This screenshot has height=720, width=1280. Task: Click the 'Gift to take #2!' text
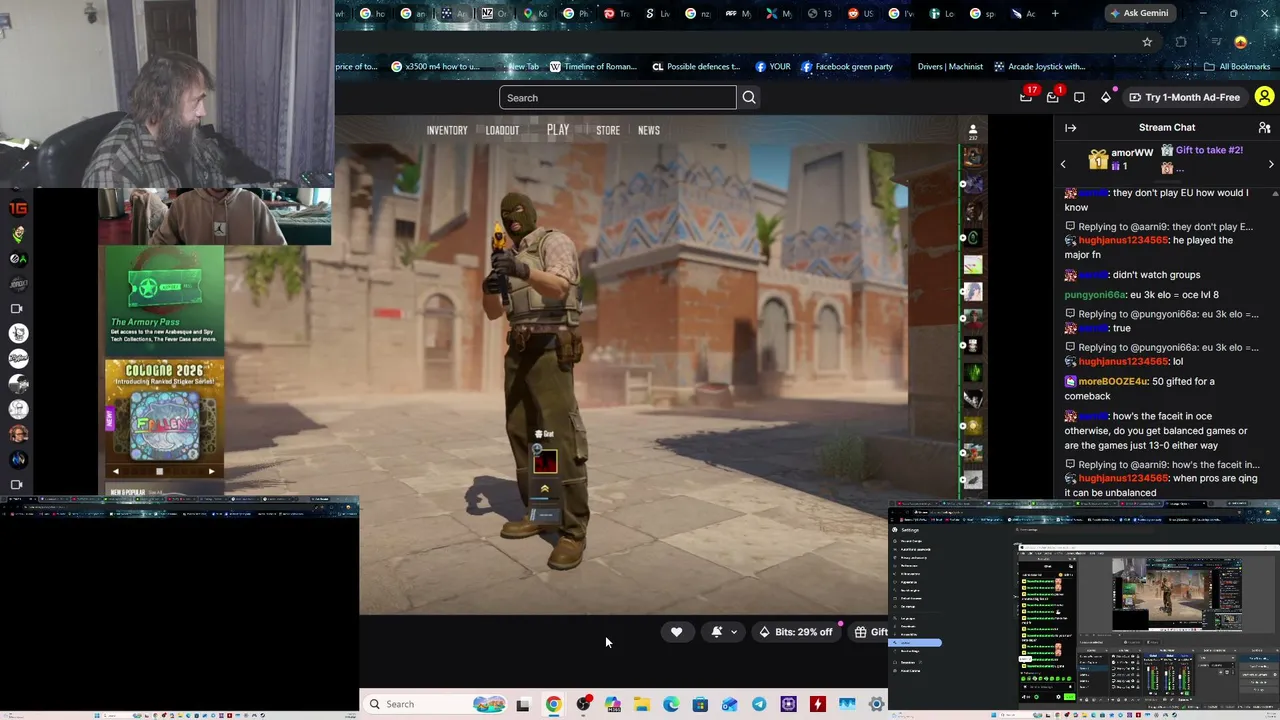[1209, 150]
